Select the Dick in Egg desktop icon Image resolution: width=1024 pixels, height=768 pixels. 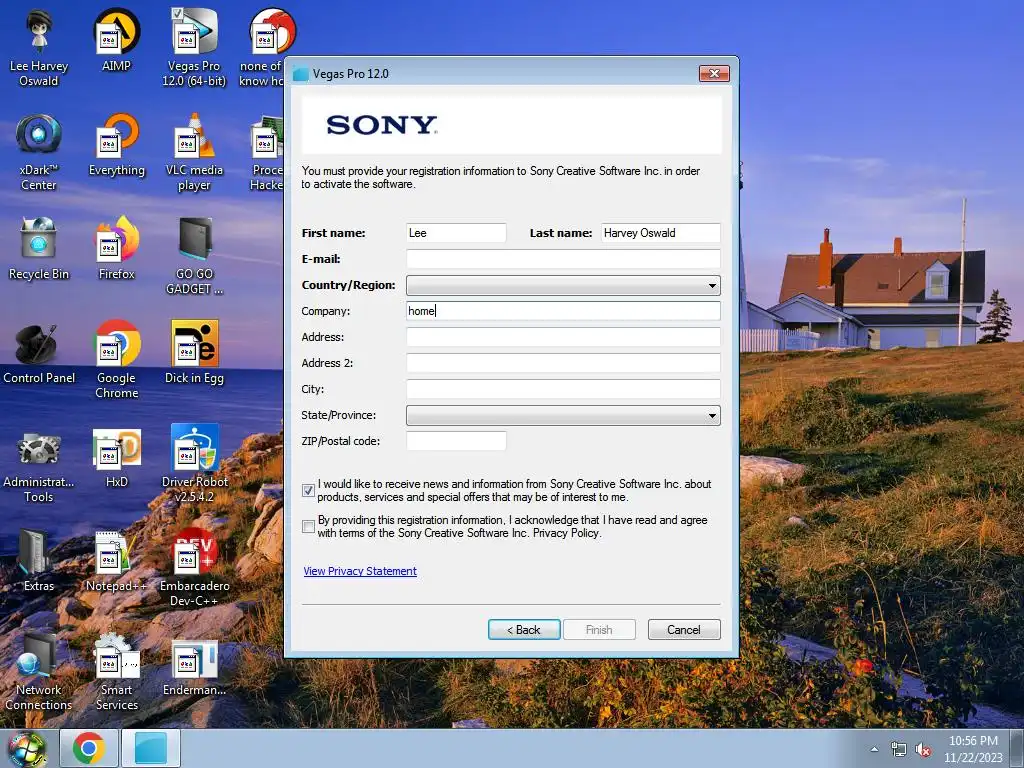coord(194,353)
